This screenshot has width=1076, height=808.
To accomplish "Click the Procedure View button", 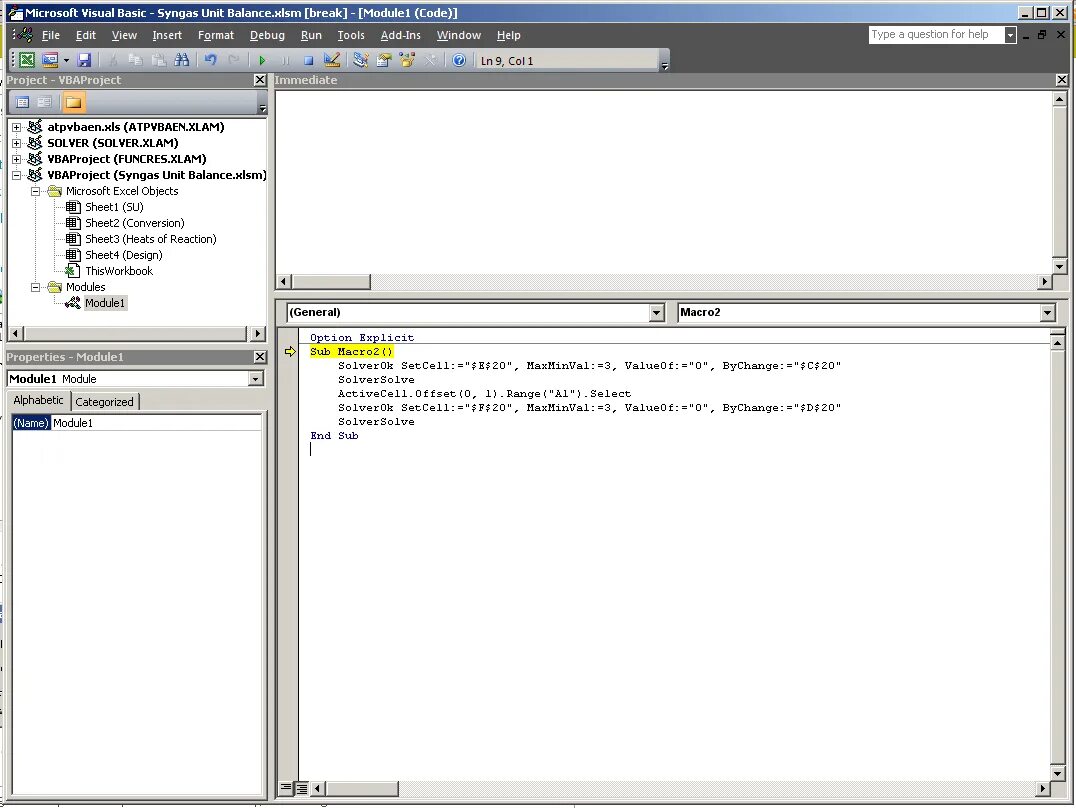I will [286, 788].
